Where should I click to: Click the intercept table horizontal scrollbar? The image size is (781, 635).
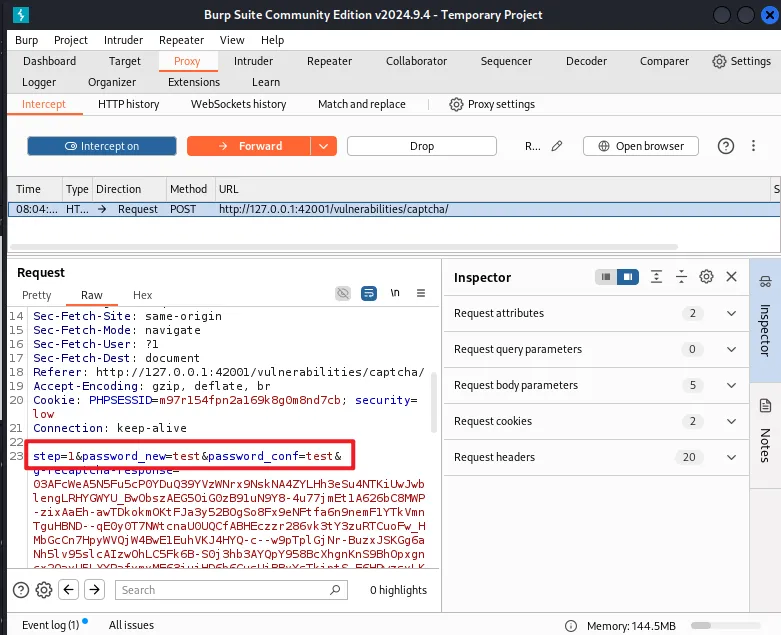344,247
